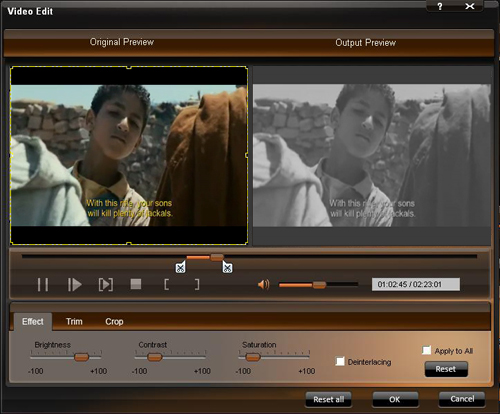Open help with the question mark icon
Screen dimensions: 500x414
(440, 6)
